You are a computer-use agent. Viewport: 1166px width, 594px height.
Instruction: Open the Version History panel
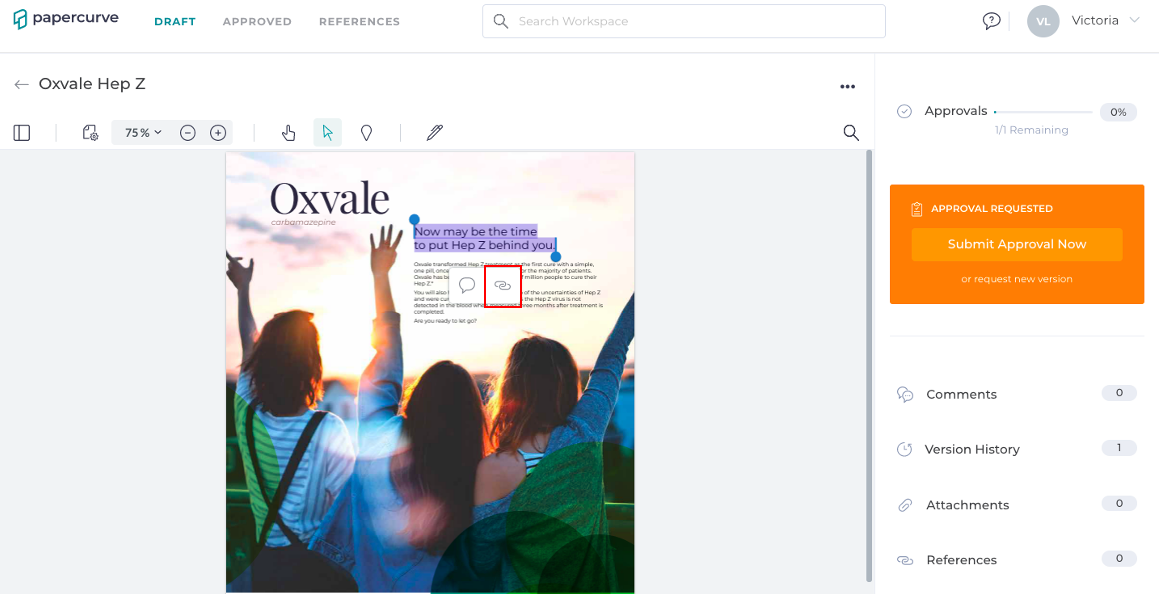point(972,450)
